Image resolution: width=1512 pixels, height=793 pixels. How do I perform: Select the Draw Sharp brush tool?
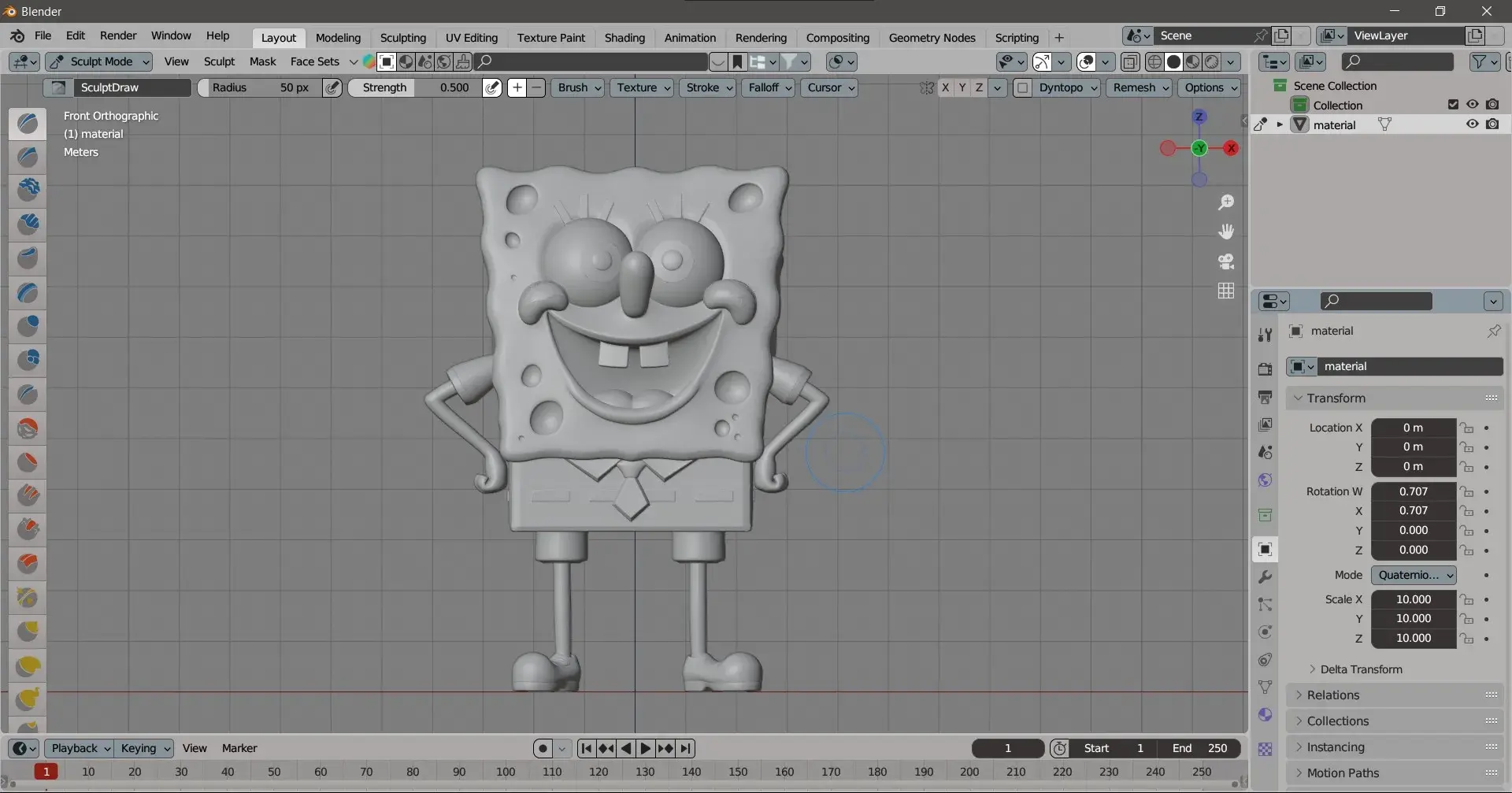28,157
